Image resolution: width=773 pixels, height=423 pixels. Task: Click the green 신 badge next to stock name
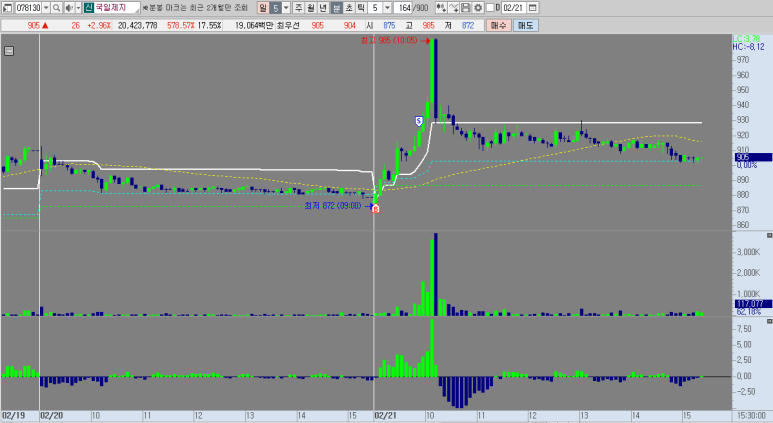click(89, 8)
